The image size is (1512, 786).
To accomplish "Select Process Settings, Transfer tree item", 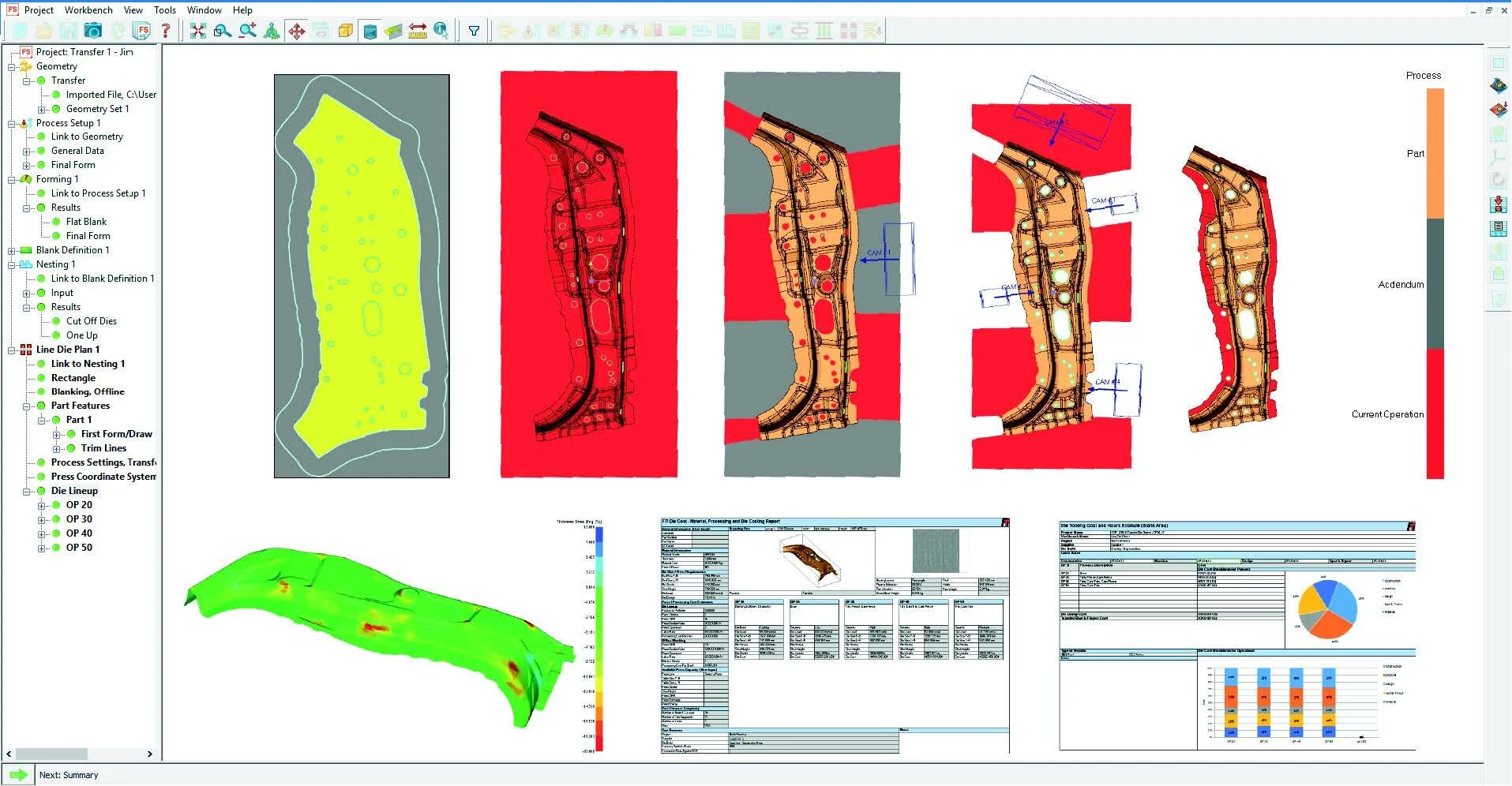I will click(103, 462).
